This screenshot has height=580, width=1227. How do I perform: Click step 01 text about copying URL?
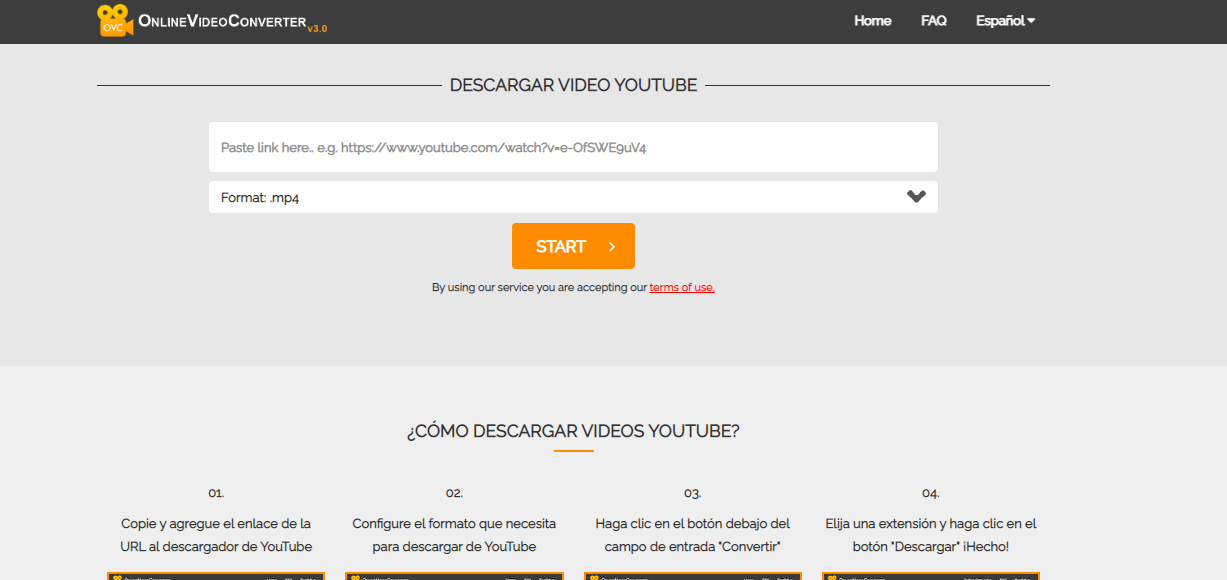(216, 535)
